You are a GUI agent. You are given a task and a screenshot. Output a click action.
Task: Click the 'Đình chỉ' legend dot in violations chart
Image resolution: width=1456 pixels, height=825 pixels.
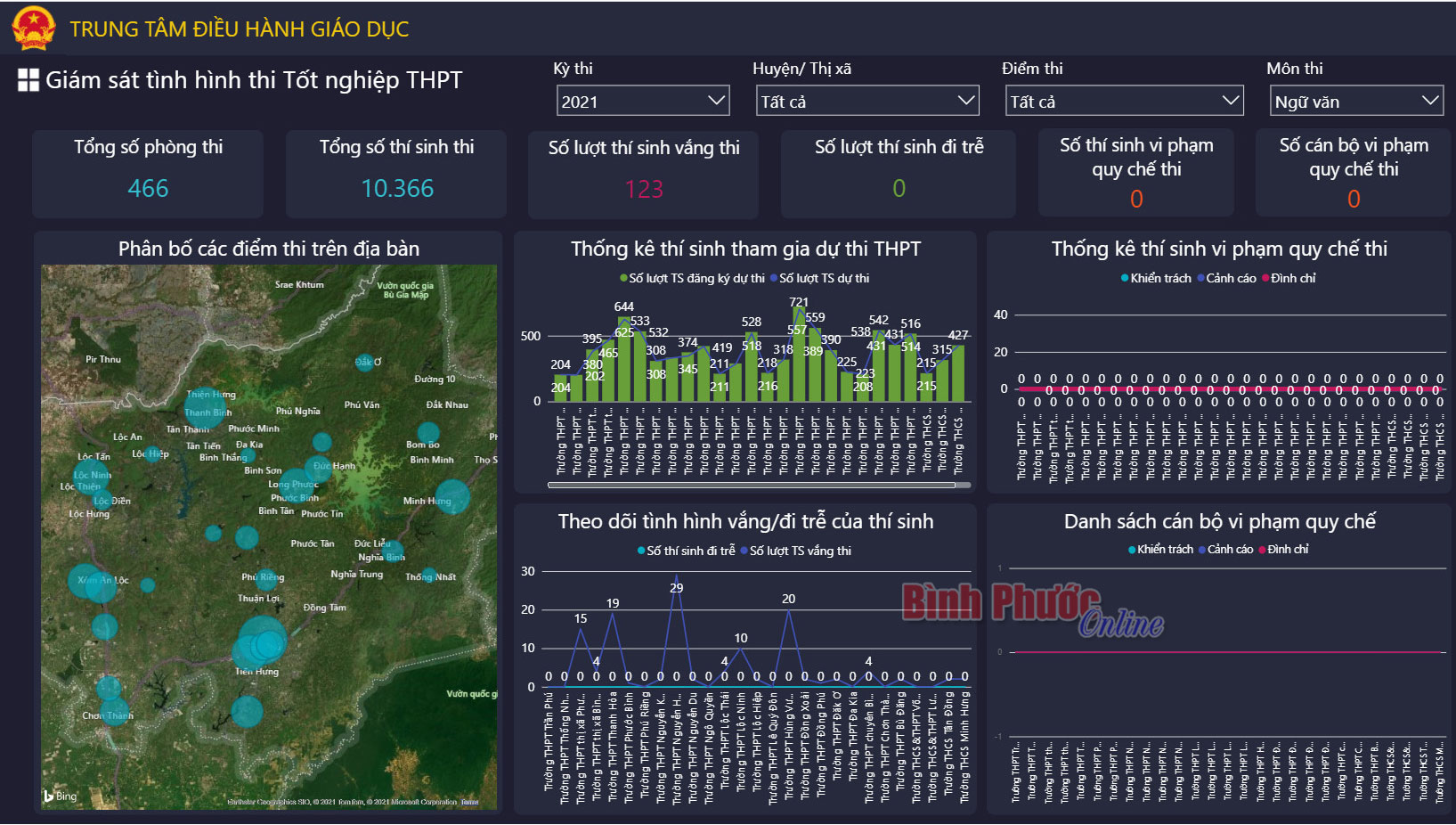click(1265, 278)
